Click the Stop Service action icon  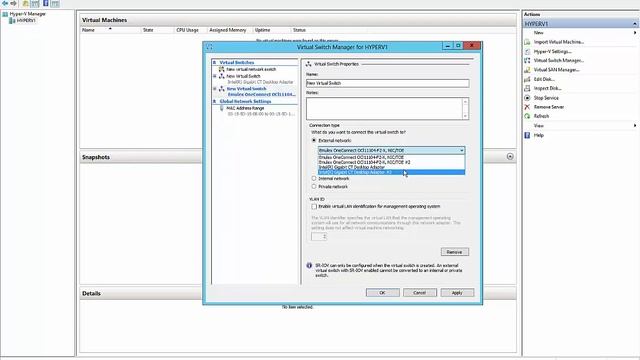(527, 98)
